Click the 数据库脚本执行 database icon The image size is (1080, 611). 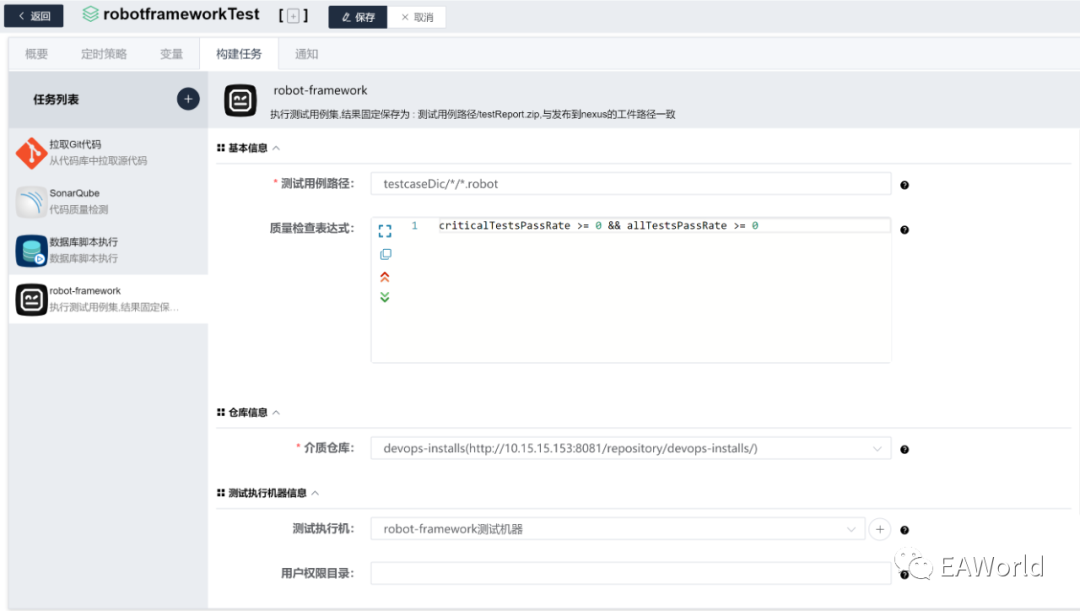coord(31,251)
